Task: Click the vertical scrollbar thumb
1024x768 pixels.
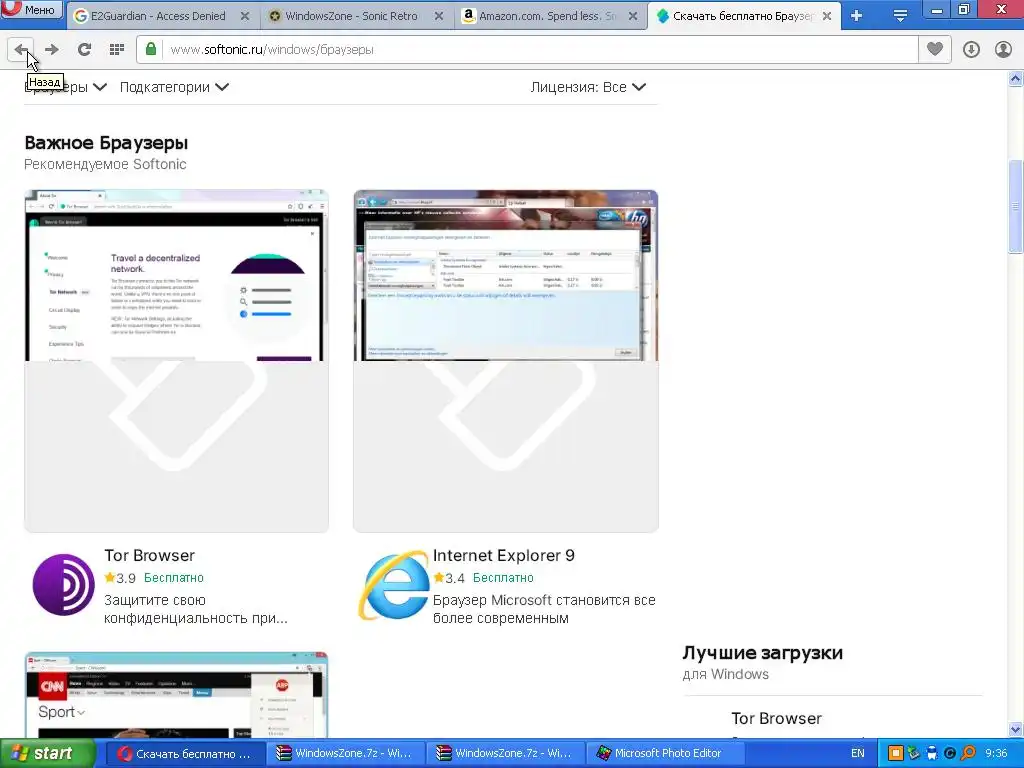Action: (x=1016, y=206)
